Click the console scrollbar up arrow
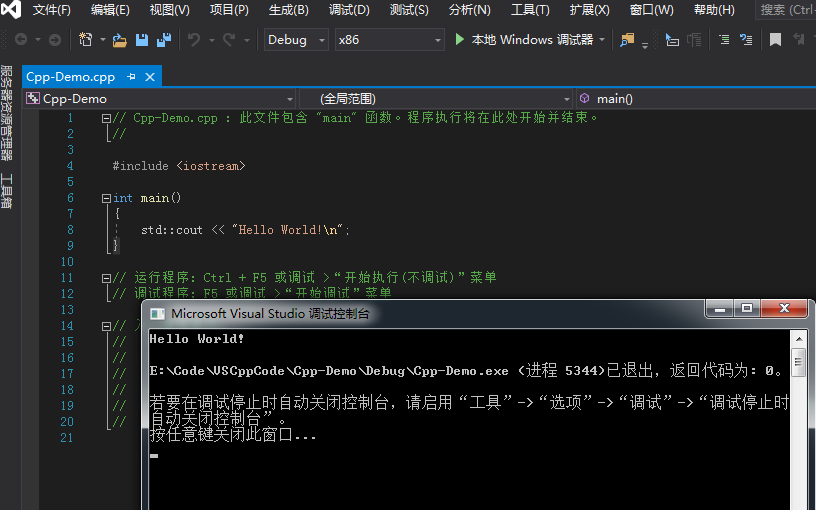816x510 pixels. (x=799, y=339)
